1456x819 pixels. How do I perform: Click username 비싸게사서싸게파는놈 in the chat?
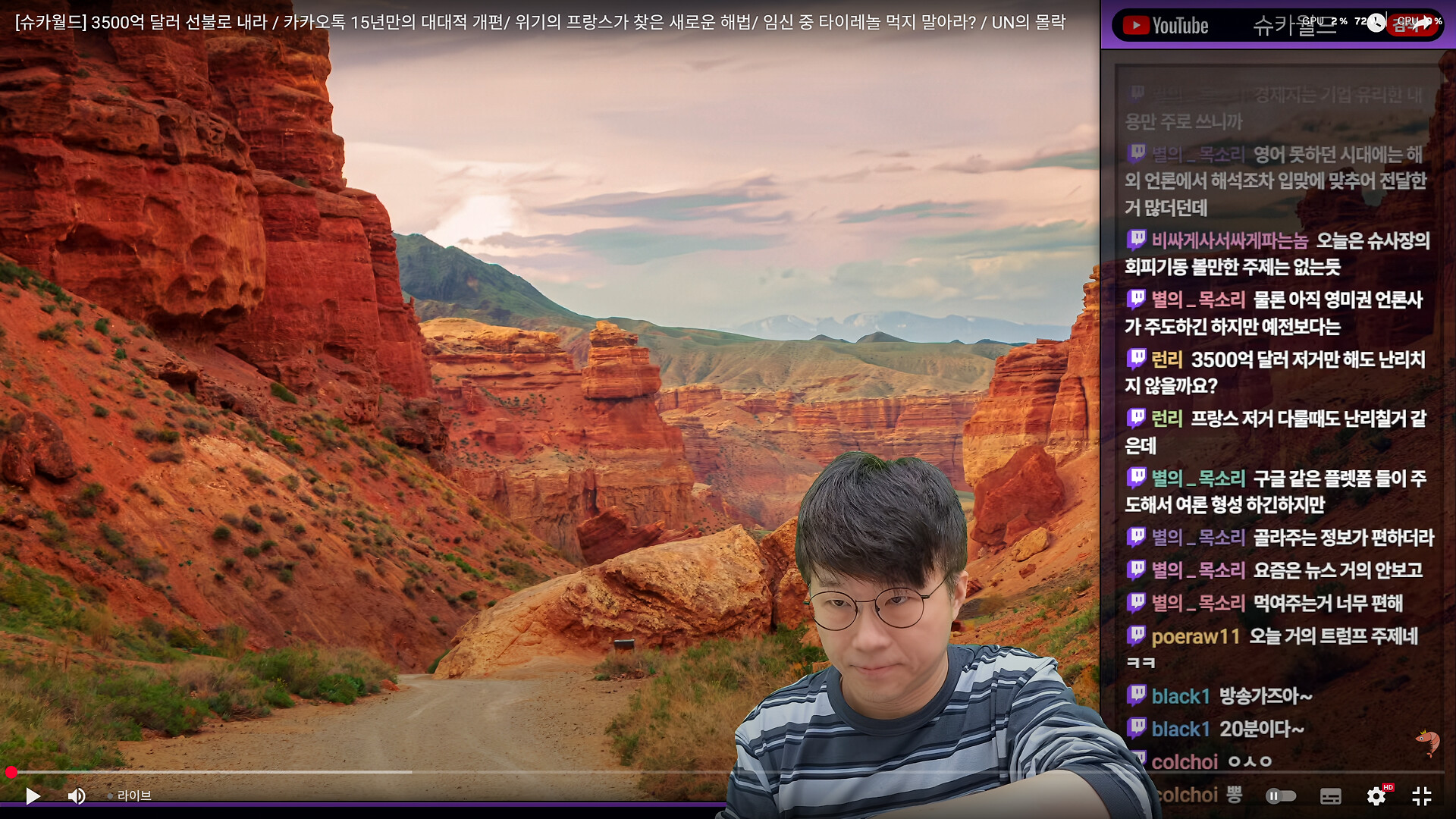pos(1229,240)
